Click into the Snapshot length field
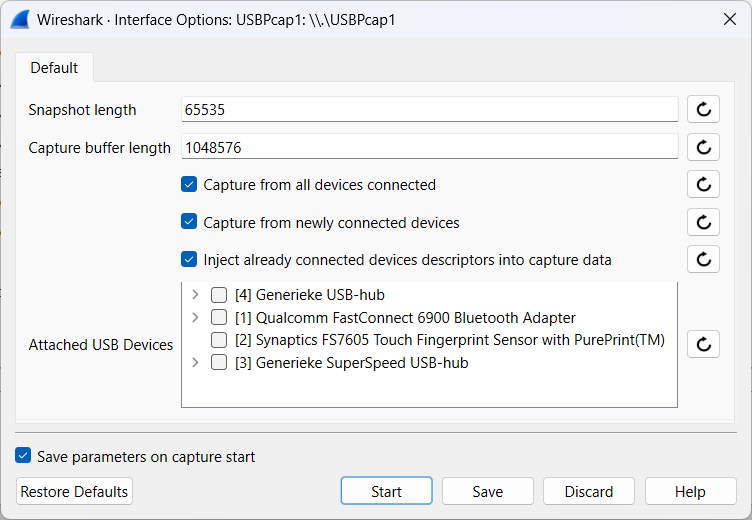752x520 pixels. click(430, 110)
